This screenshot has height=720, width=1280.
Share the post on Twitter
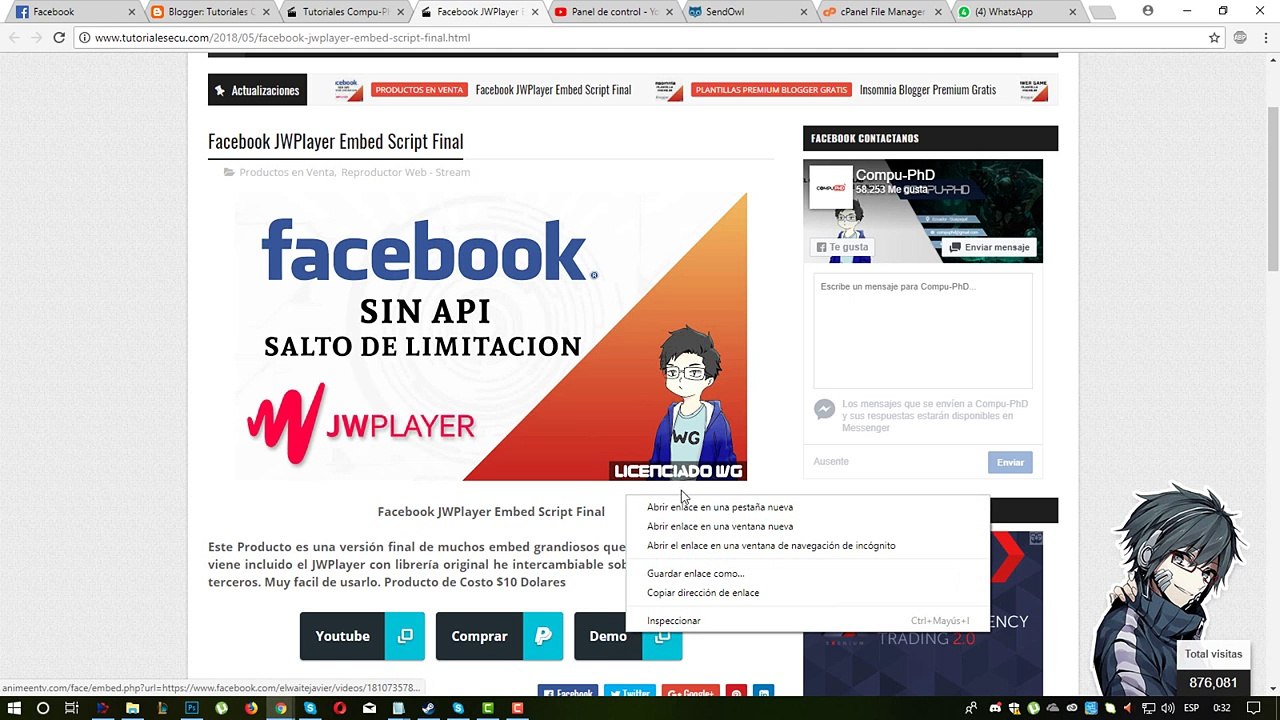[630, 692]
